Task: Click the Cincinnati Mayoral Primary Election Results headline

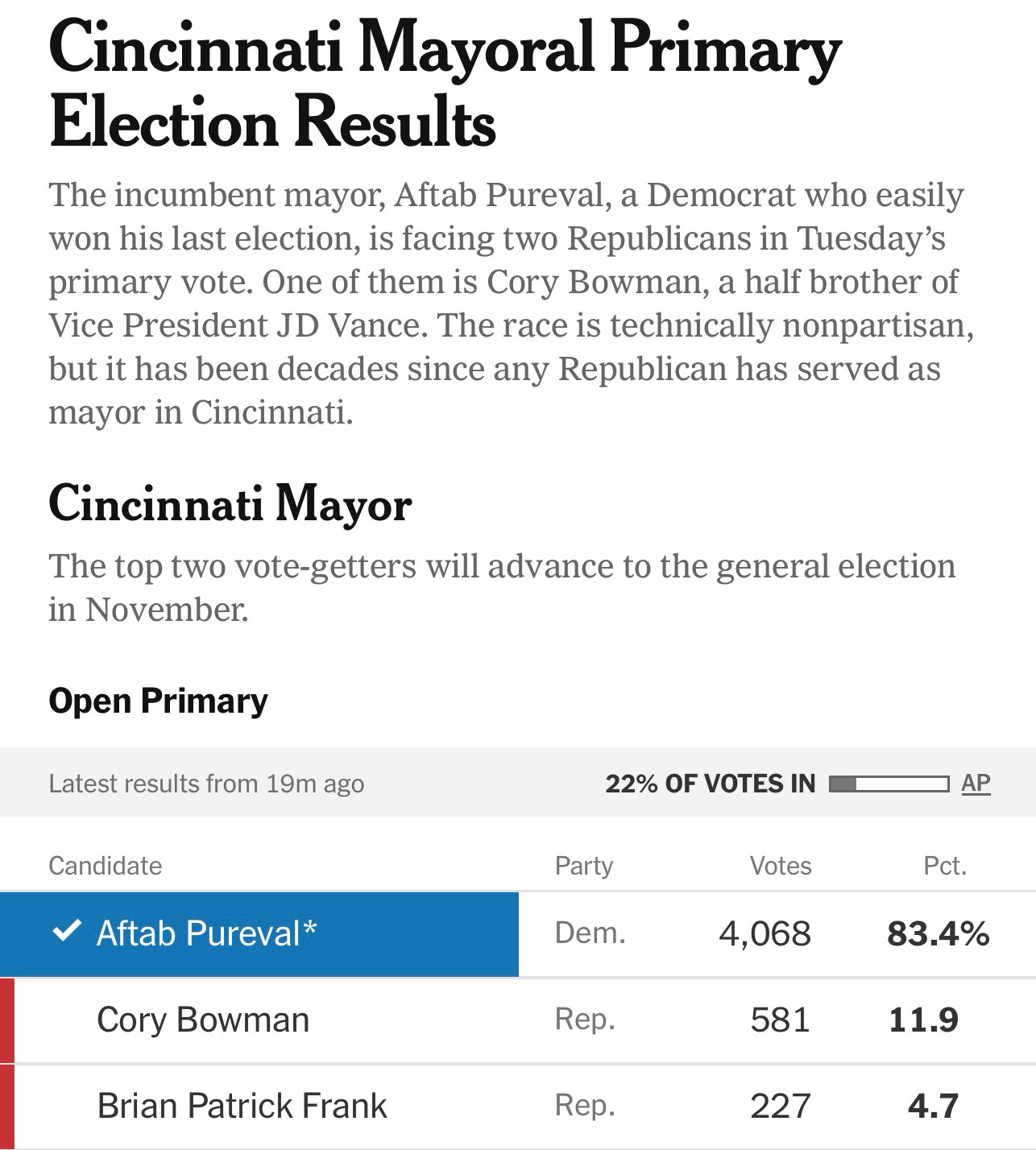Action: point(445,85)
